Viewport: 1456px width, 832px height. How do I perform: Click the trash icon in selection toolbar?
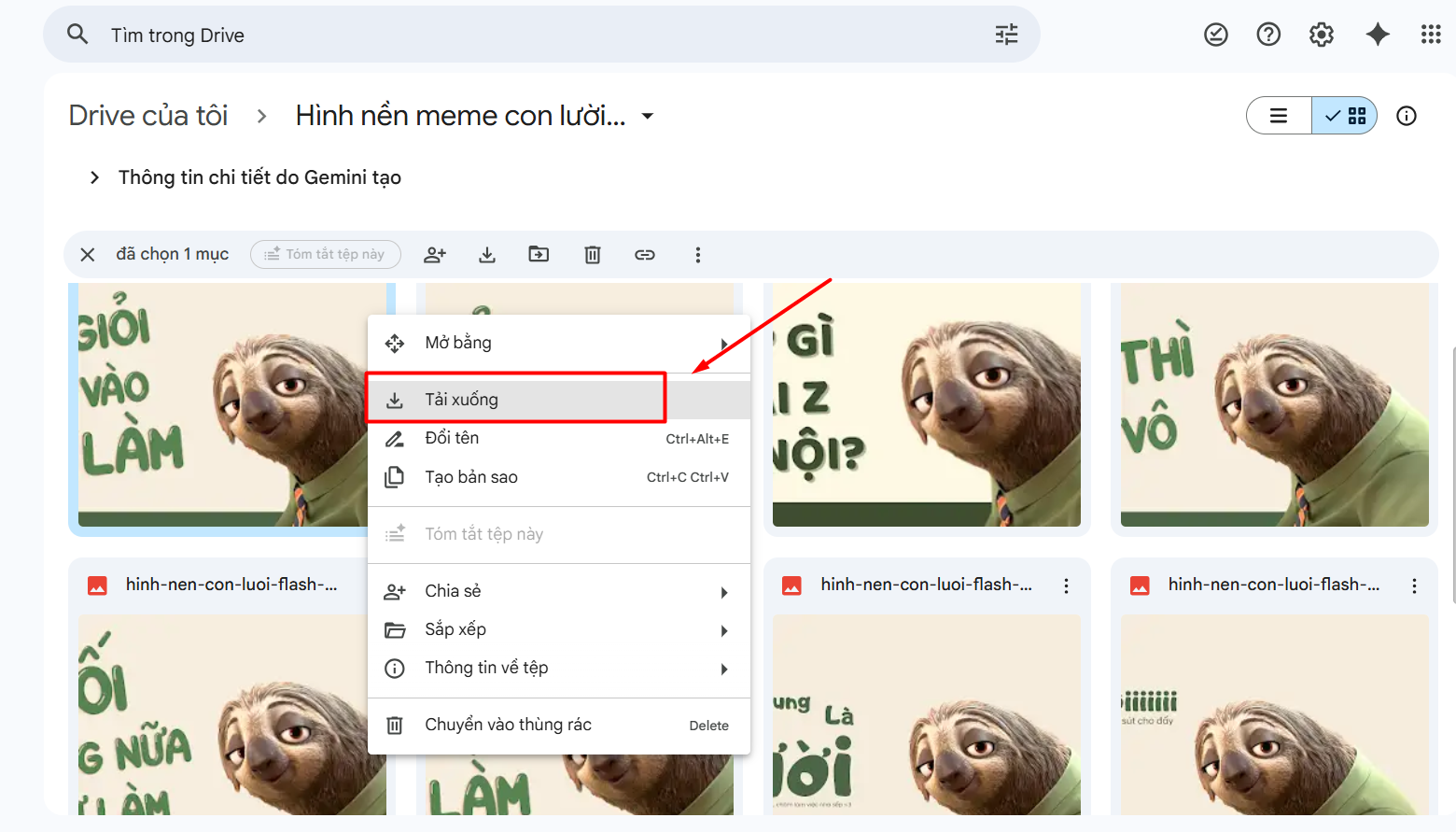click(x=593, y=255)
